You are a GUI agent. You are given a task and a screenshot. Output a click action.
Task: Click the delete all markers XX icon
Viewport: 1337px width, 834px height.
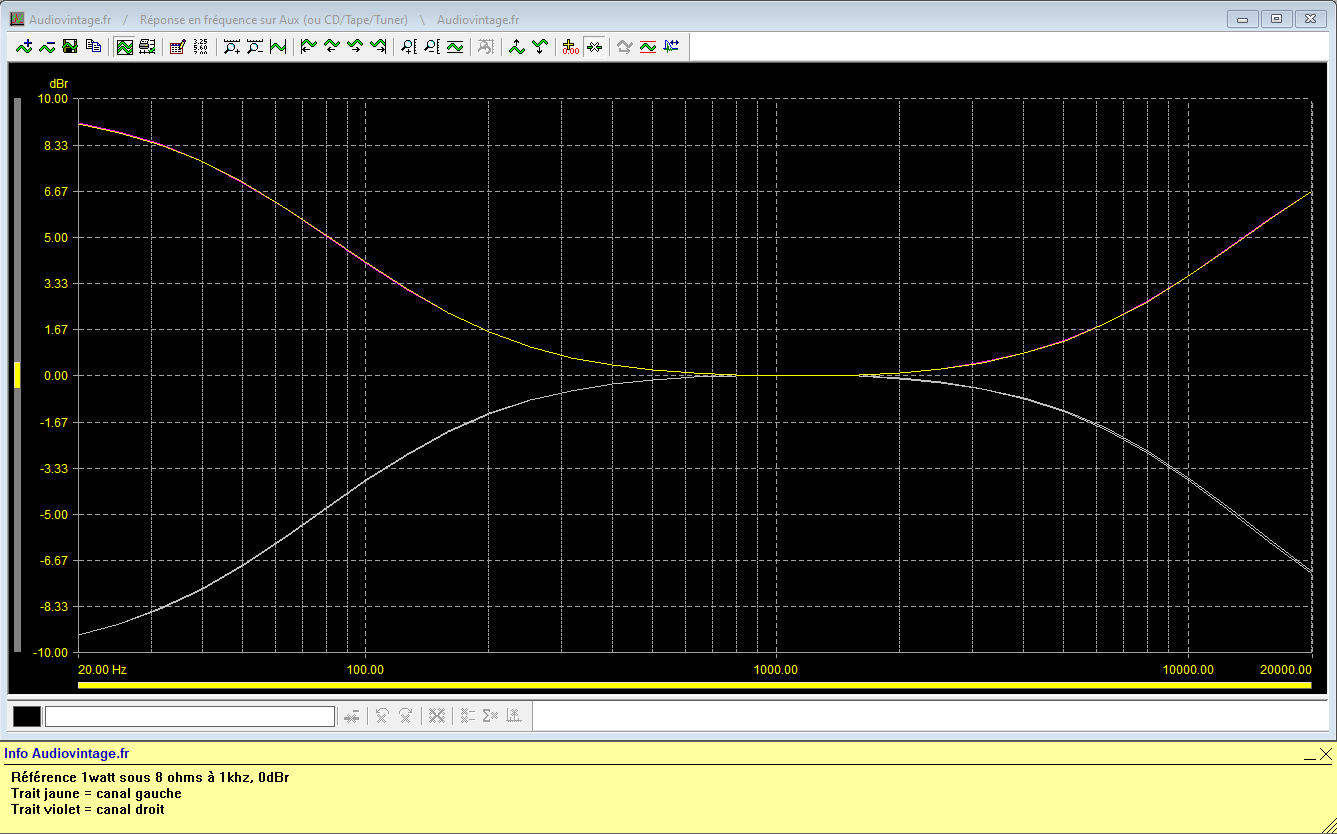click(436, 716)
